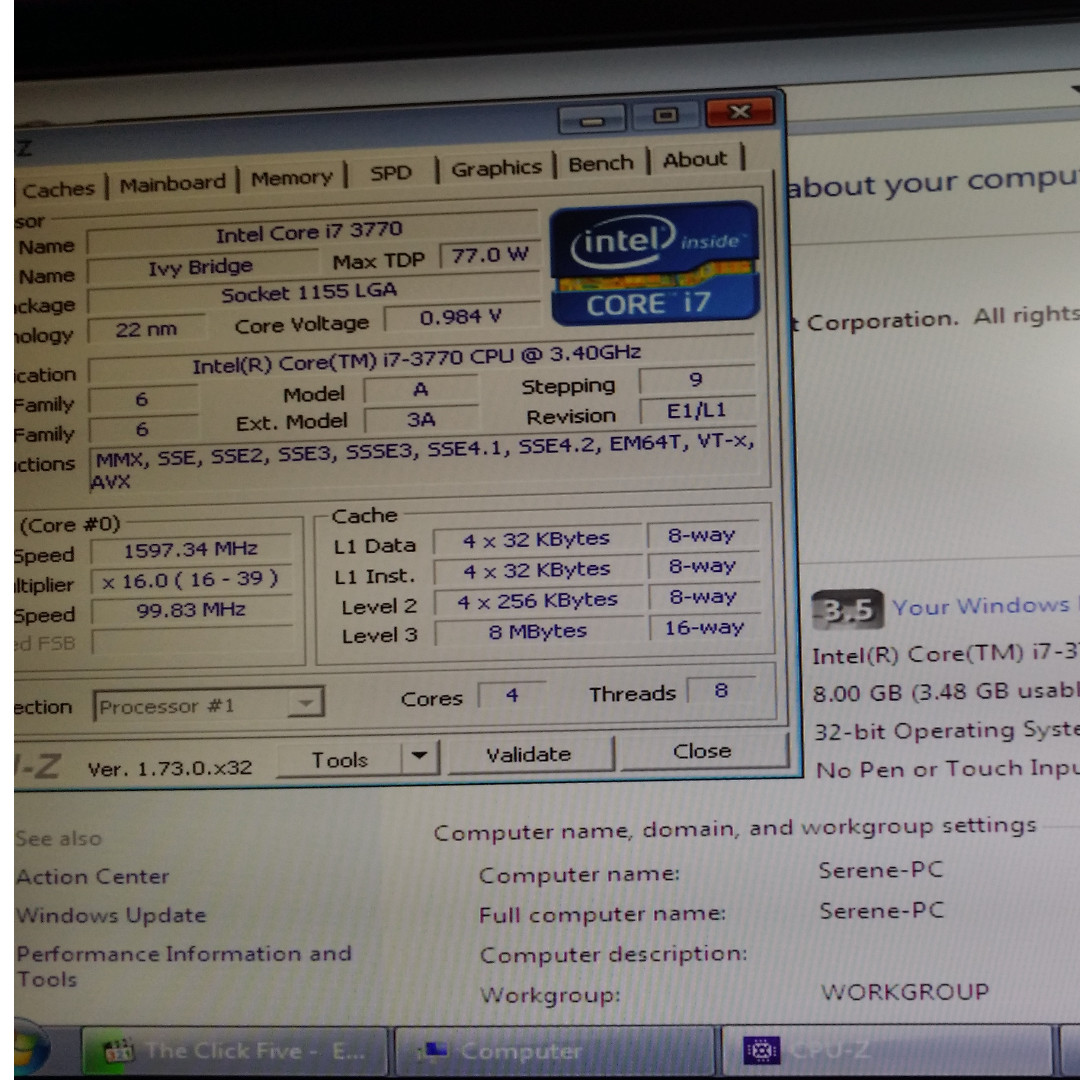Open the Mainboard tab
This screenshot has height=1080, width=1080.
[x=172, y=183]
